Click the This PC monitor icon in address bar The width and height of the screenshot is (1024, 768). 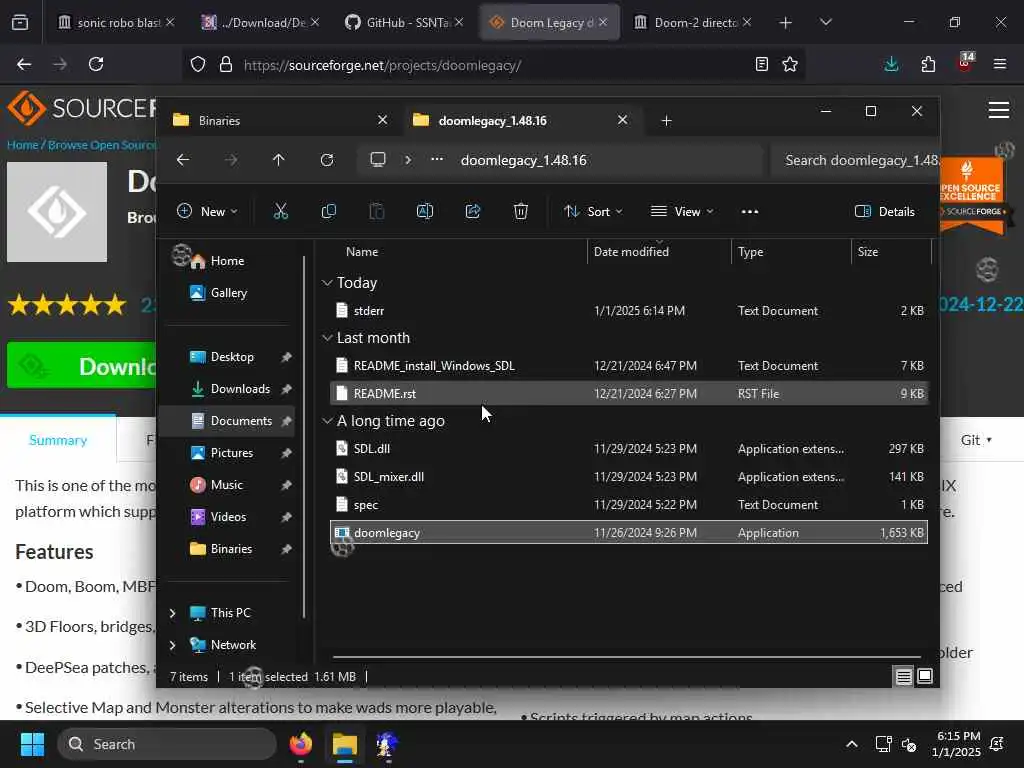tap(377, 159)
